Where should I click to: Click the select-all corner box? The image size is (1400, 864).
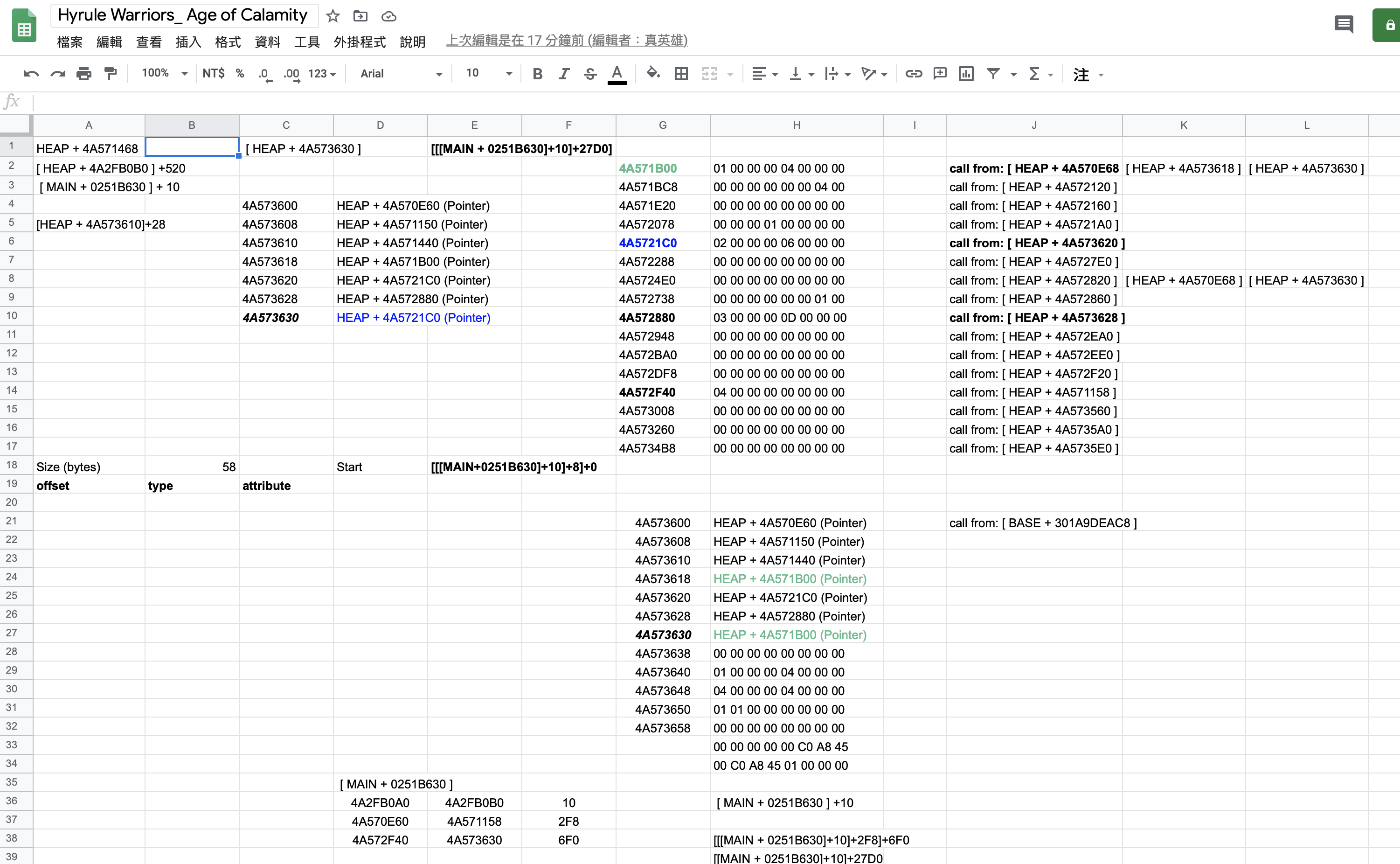15,125
